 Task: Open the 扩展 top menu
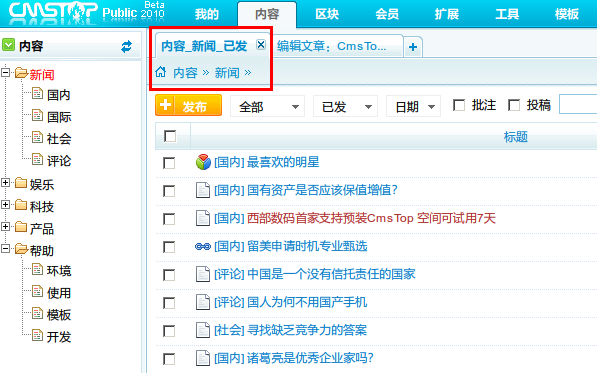[447, 14]
